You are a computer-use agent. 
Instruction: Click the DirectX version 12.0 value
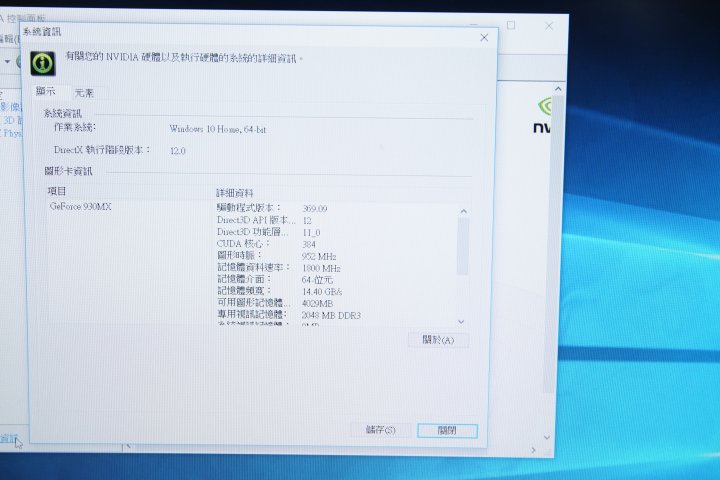click(178, 151)
